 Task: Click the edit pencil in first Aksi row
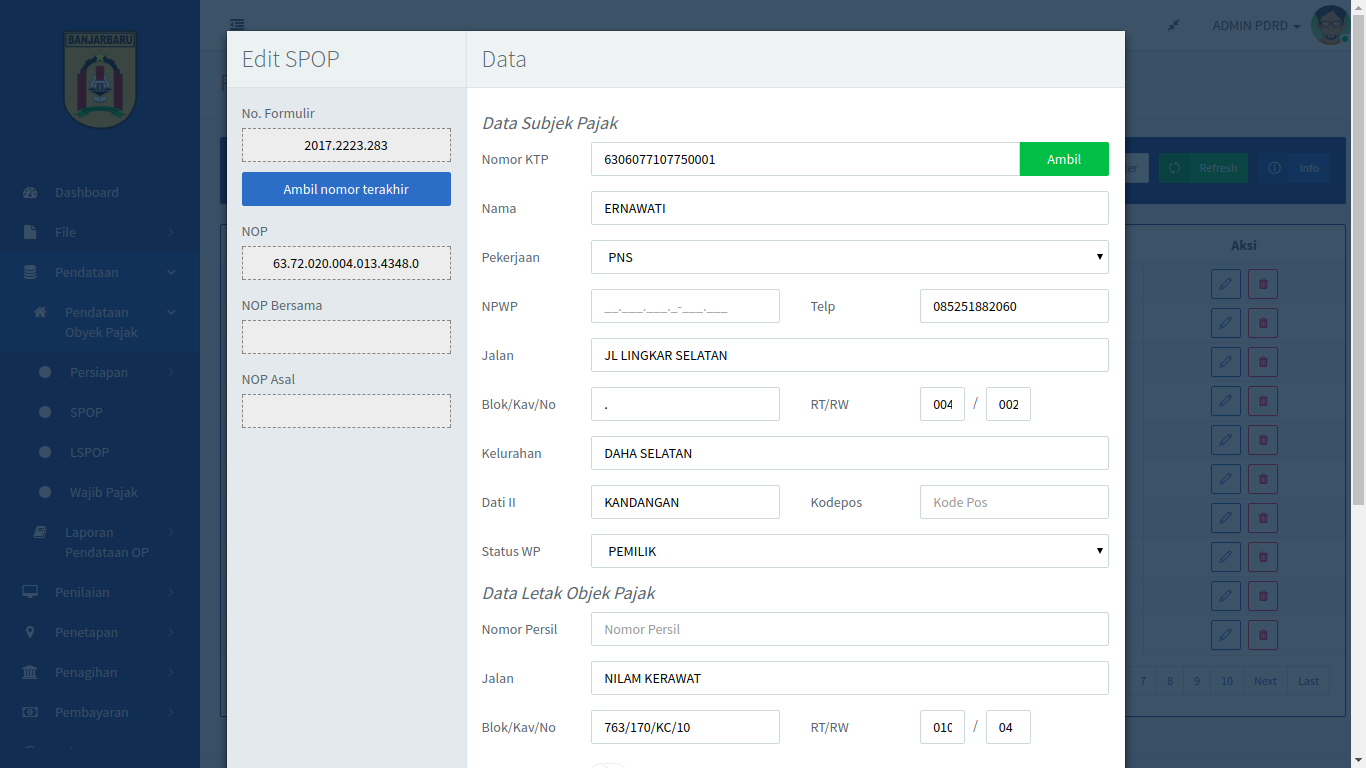[x=1225, y=284]
